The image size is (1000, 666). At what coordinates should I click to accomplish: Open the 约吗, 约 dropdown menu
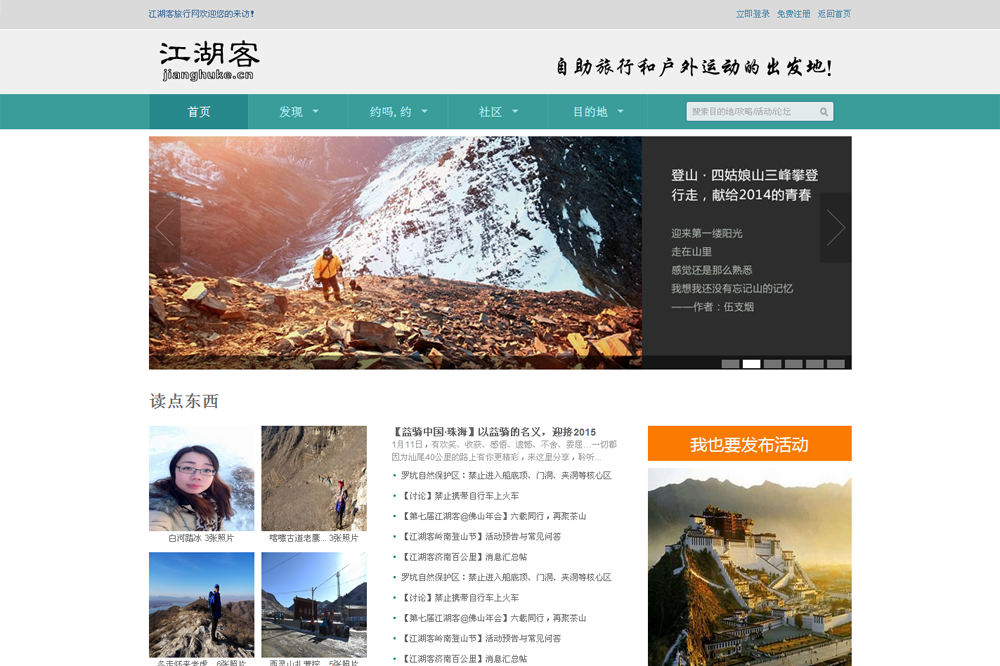click(398, 112)
